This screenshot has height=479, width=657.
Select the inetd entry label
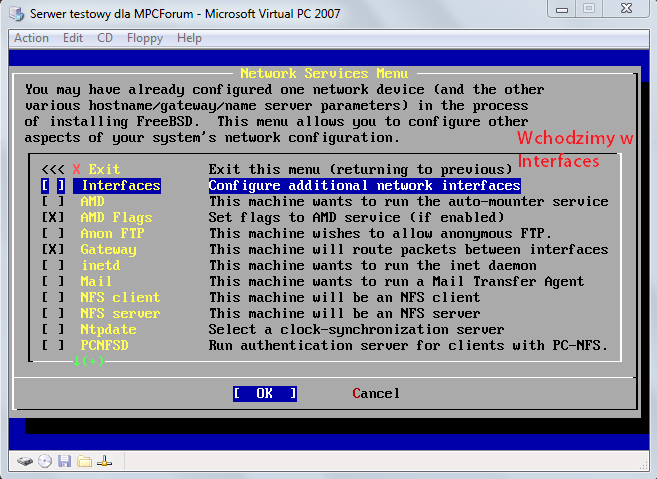[101, 265]
